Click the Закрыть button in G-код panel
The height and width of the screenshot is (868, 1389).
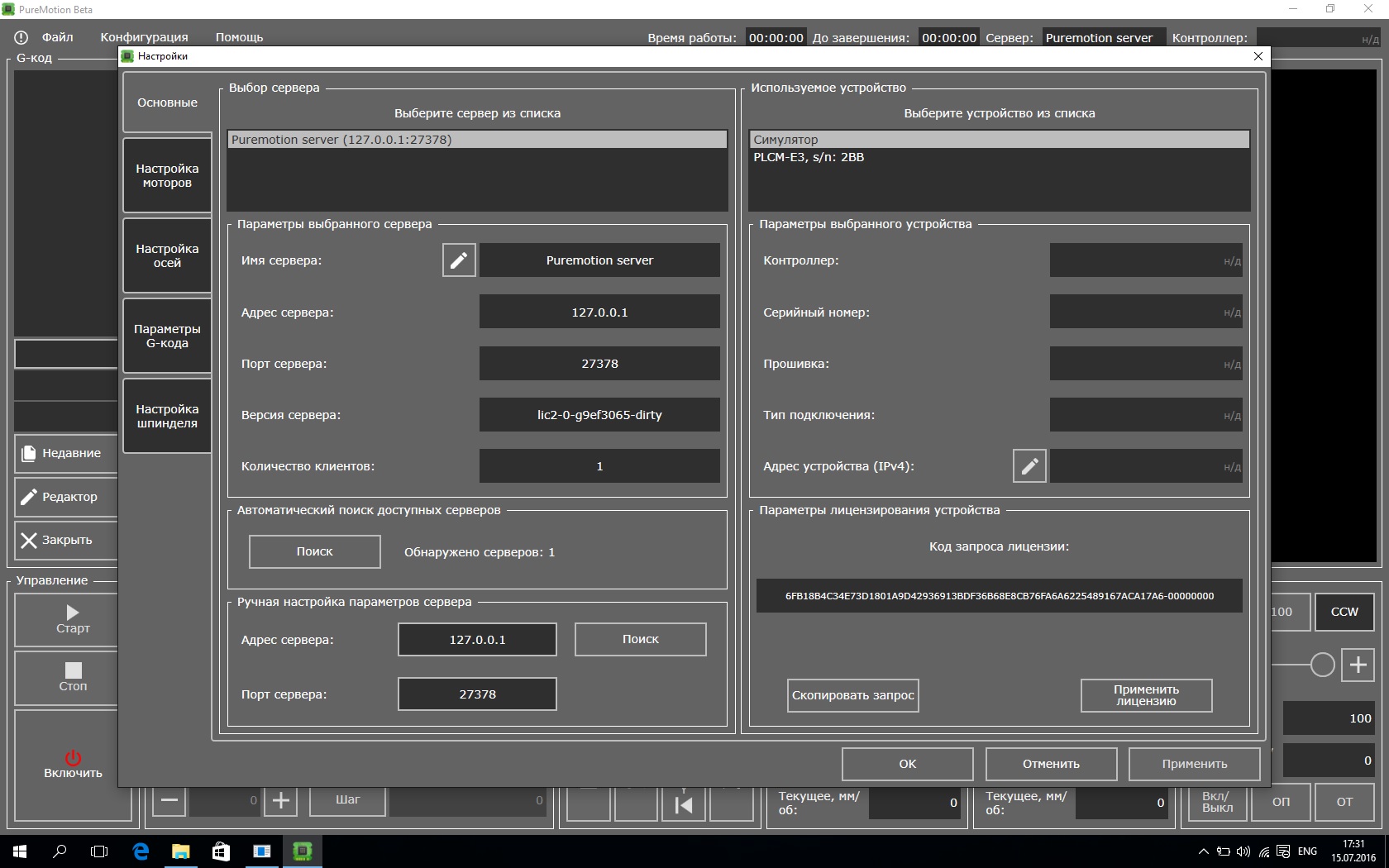(x=66, y=540)
